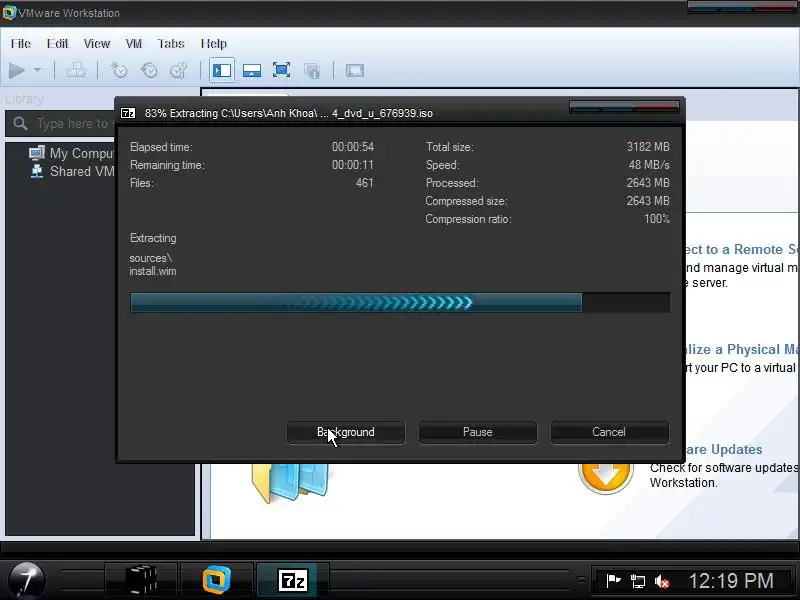Screen dimensions: 800x600
Task: Click the 7z icon in dialog title
Action: click(128, 113)
